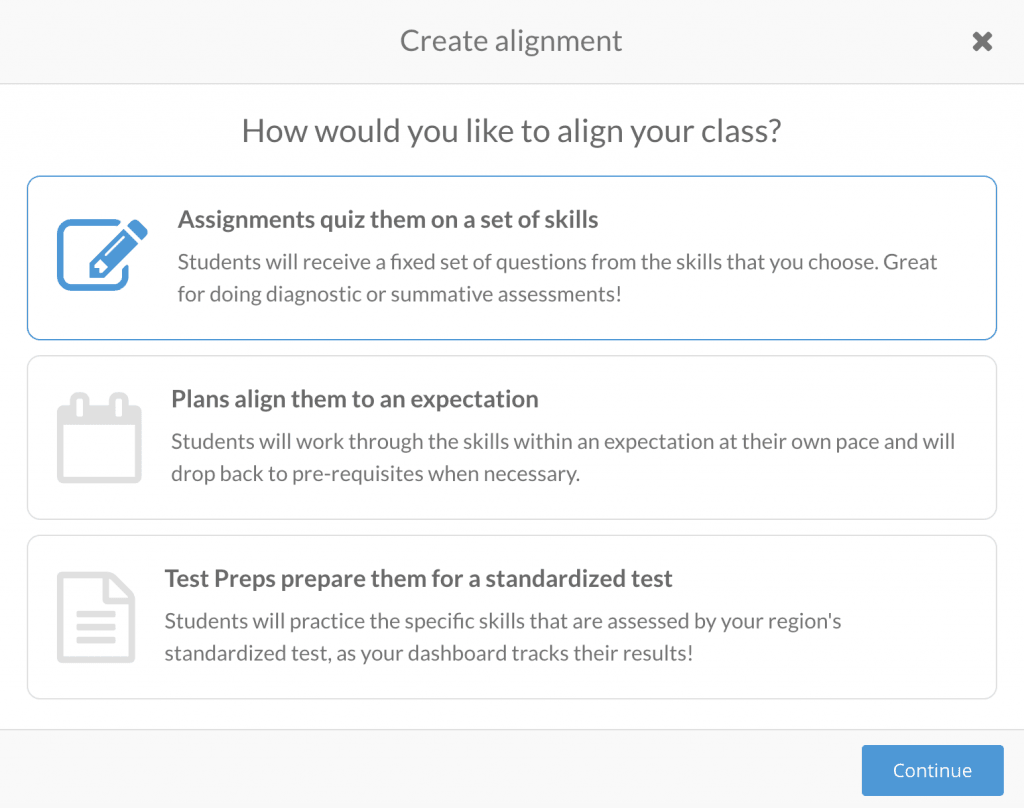Click the Continue button
Image resolution: width=1024 pixels, height=808 pixels.
tap(931, 770)
